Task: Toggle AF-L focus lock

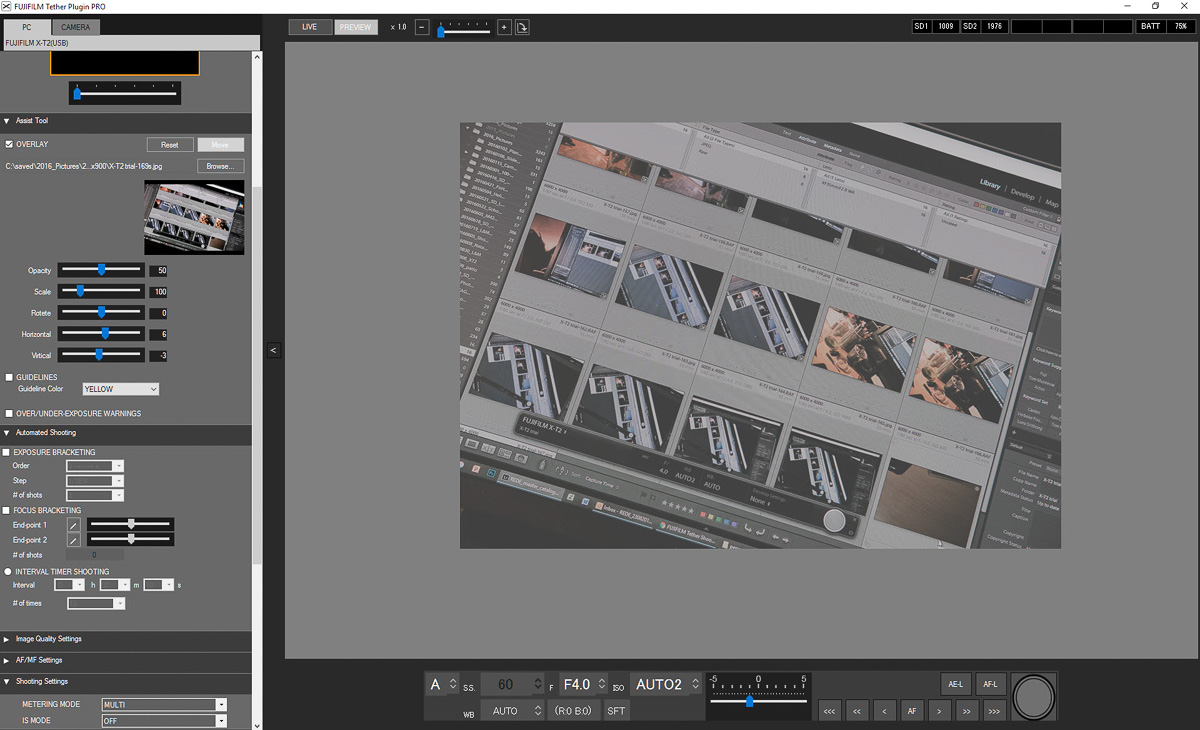Action: tap(991, 685)
